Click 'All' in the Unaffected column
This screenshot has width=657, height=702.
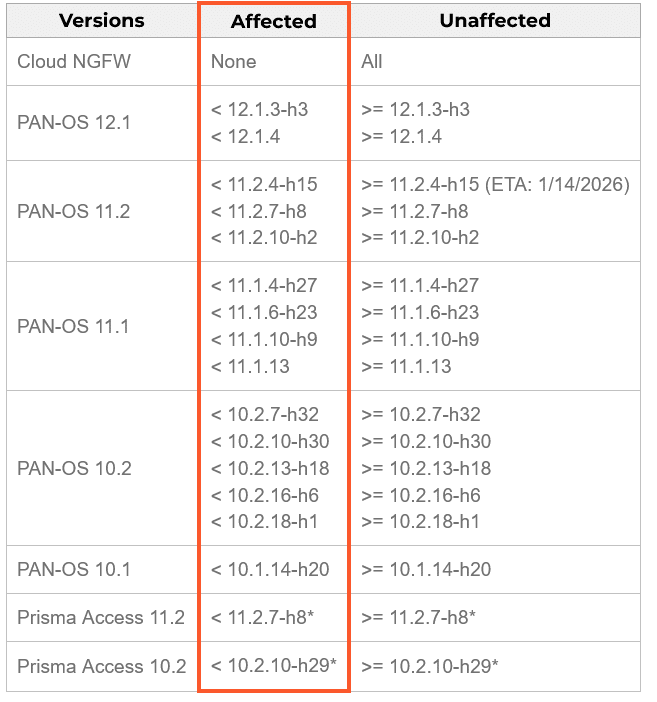(x=372, y=62)
